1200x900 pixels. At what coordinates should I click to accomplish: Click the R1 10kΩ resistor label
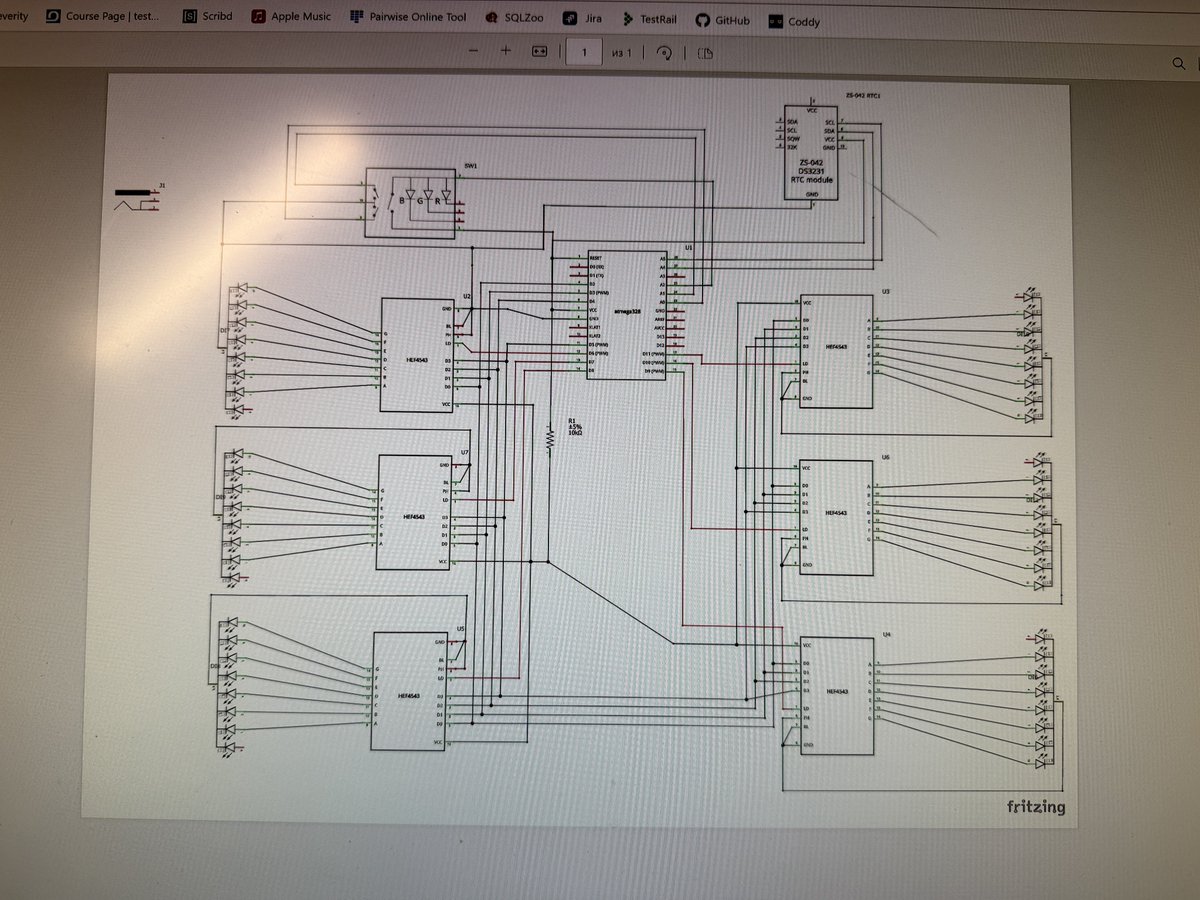(x=574, y=426)
